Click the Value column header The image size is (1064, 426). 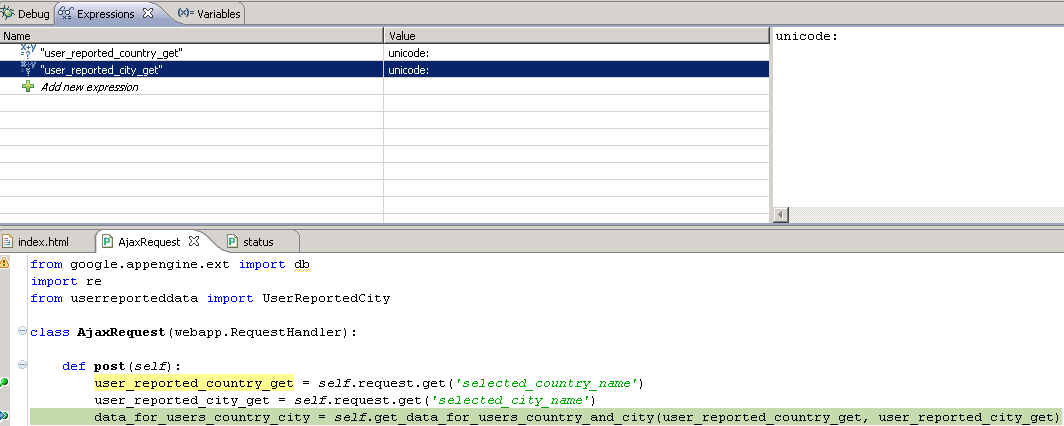point(577,36)
